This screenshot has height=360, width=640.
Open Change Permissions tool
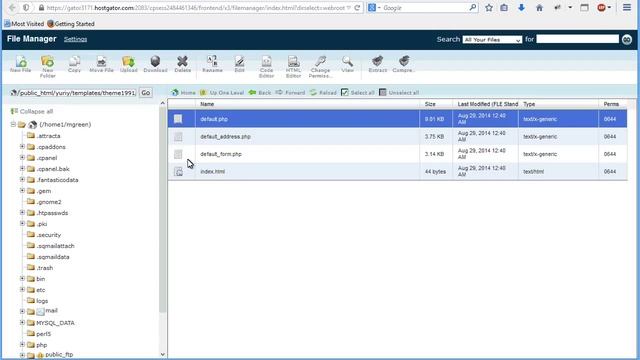pyautogui.click(x=320, y=67)
